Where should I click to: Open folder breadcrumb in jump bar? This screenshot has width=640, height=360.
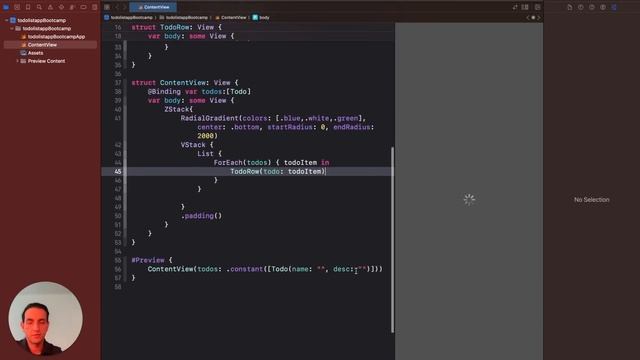point(184,18)
